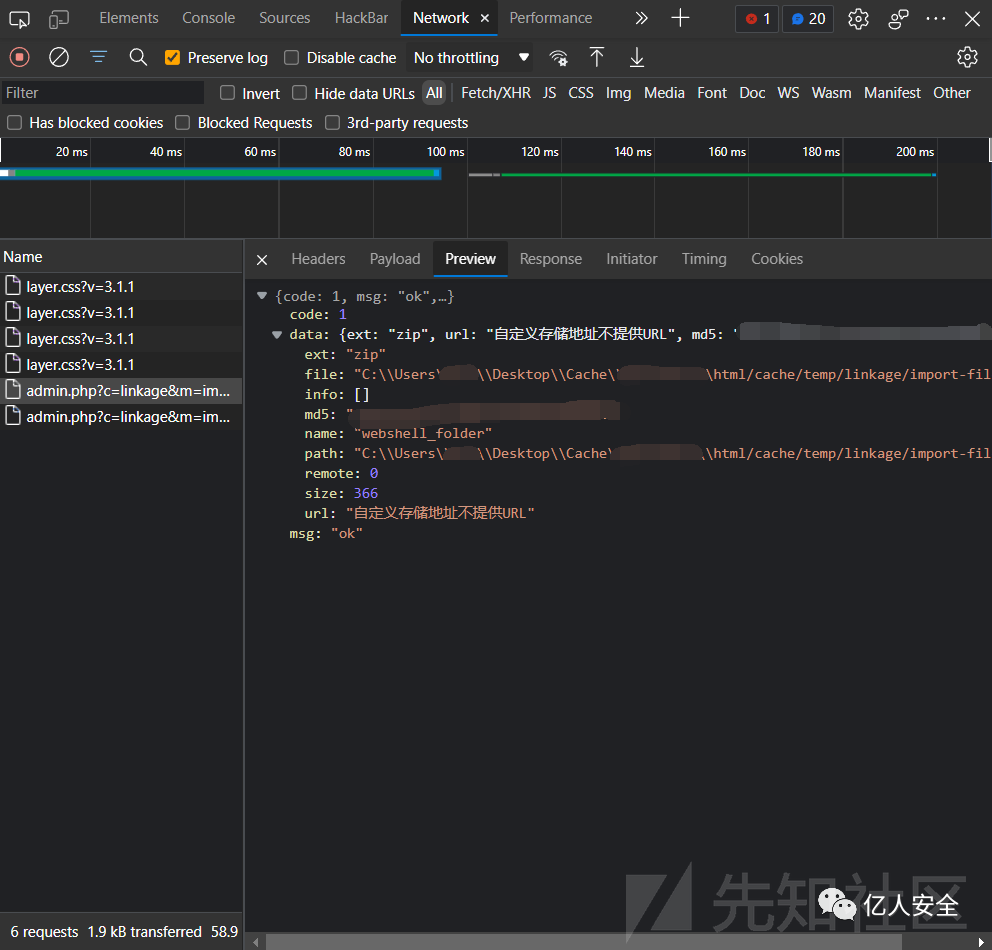The height and width of the screenshot is (950, 992).
Task: Open the No throttling dropdown
Action: (x=471, y=58)
